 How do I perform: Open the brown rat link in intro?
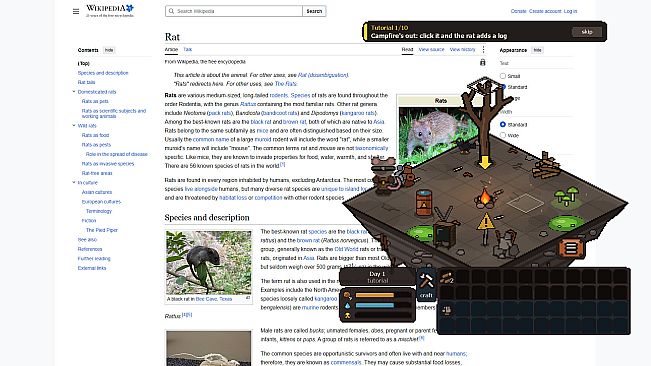[294, 122]
